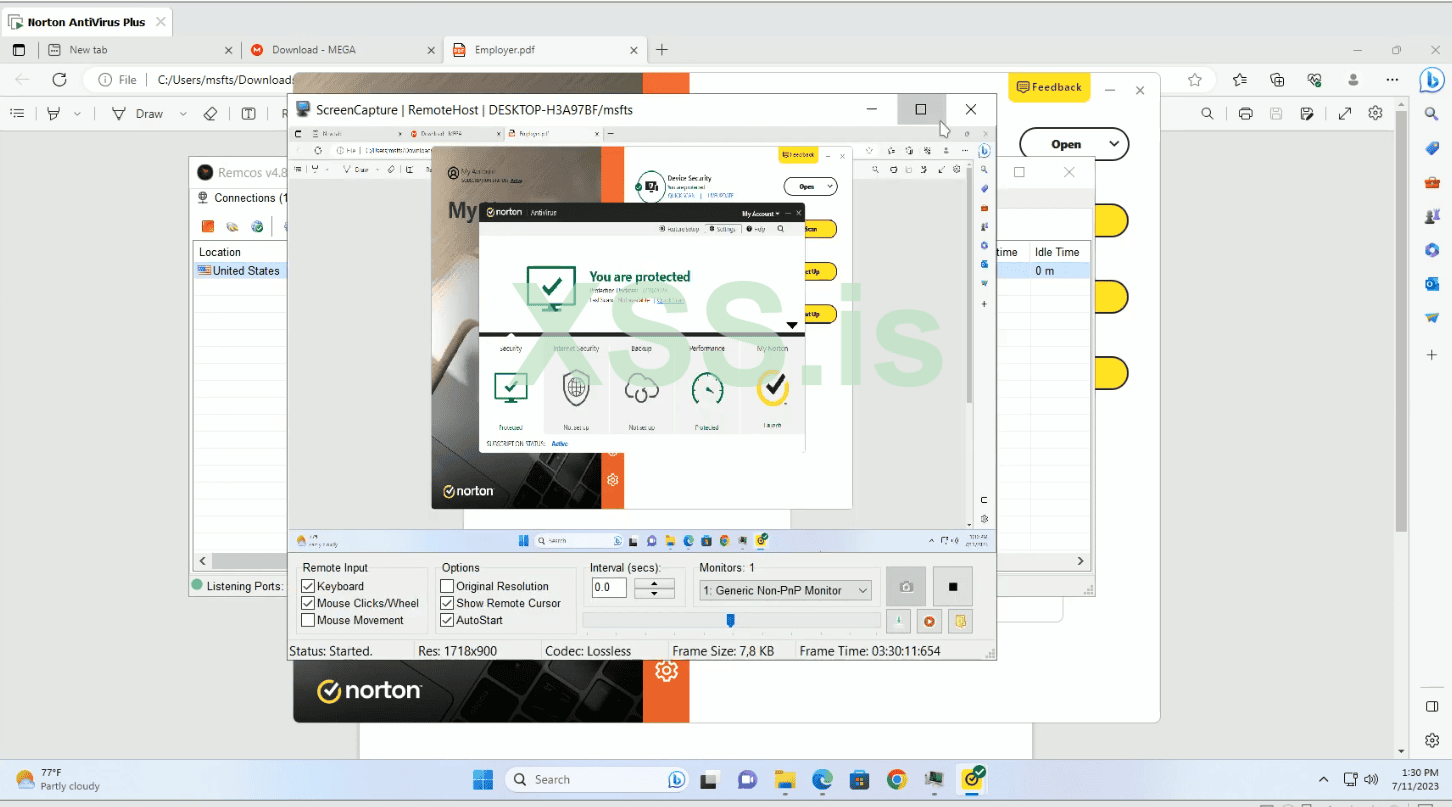Open File Explorer from the taskbar
This screenshot has height=807, width=1452.
[784, 780]
